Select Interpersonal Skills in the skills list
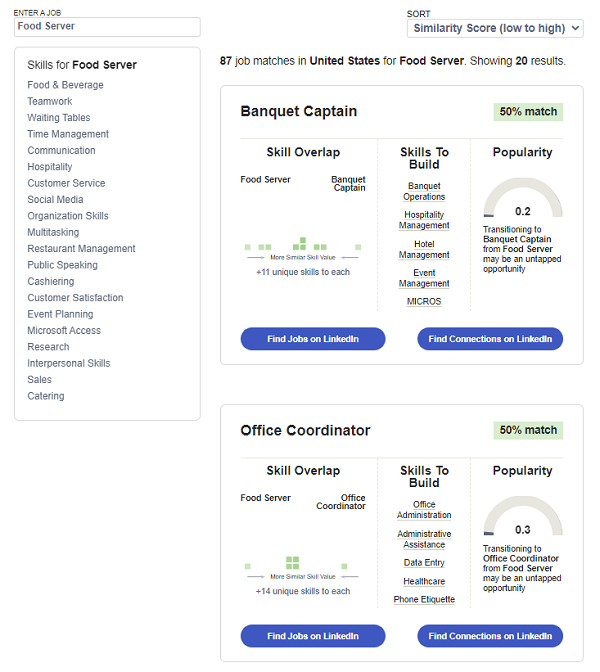The width and height of the screenshot is (600, 672). (x=69, y=363)
